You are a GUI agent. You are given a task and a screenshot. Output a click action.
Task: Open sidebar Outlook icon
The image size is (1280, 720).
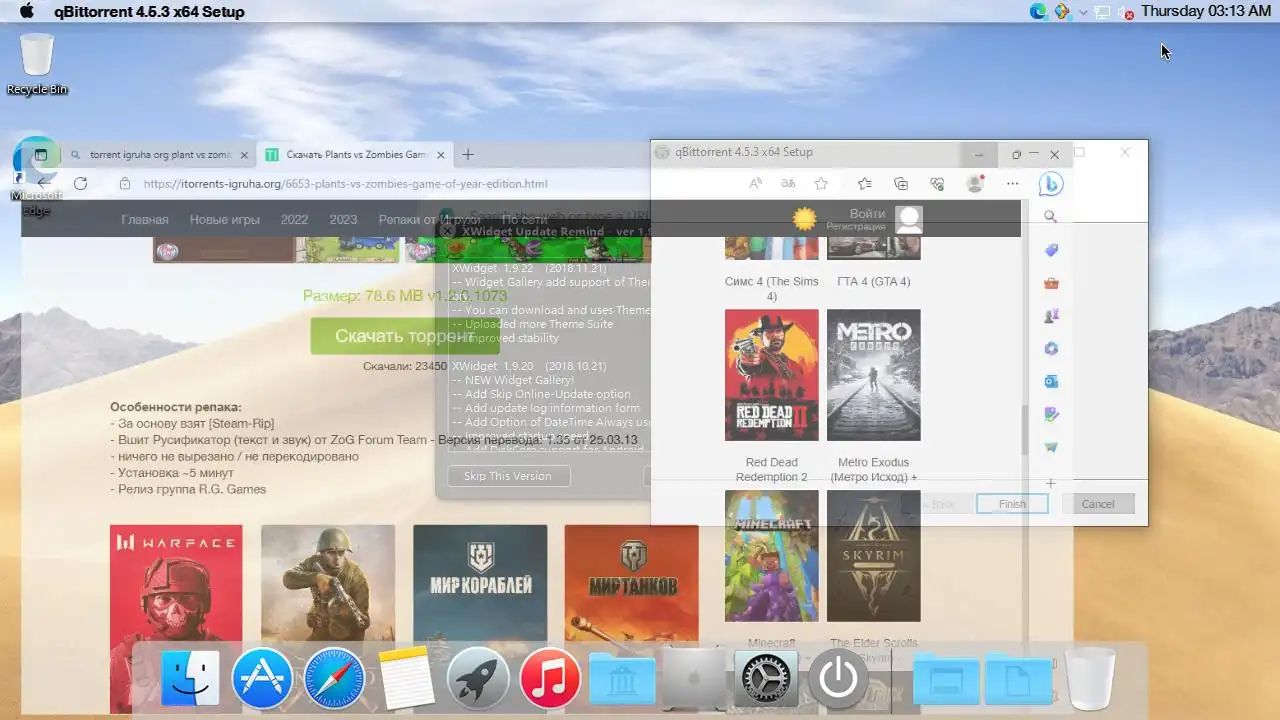coord(1050,381)
